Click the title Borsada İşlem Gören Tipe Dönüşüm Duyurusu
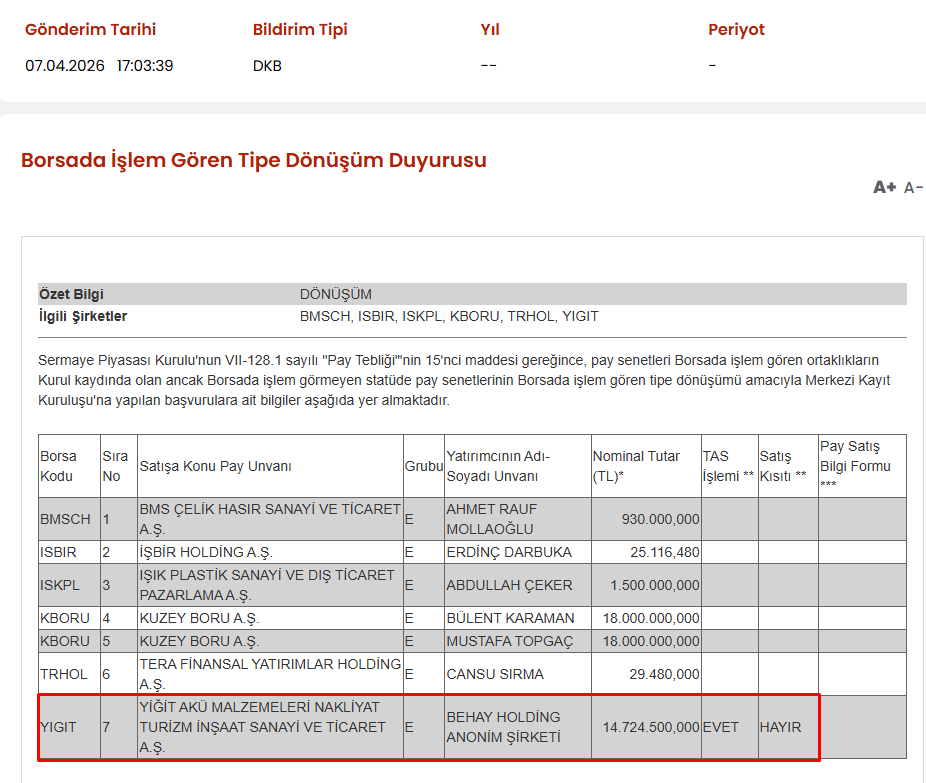This screenshot has height=783, width=926. [253, 160]
